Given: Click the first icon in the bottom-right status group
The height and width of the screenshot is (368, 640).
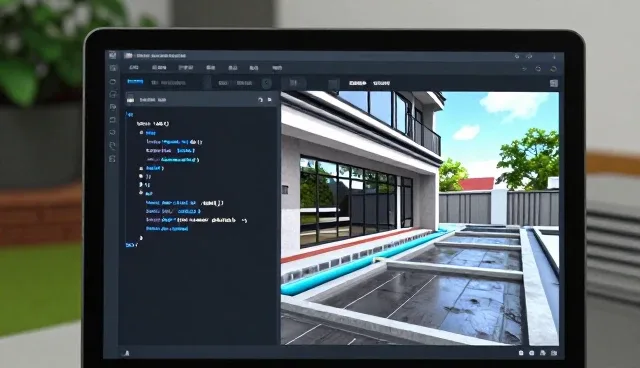Looking at the screenshot, I should 521,353.
